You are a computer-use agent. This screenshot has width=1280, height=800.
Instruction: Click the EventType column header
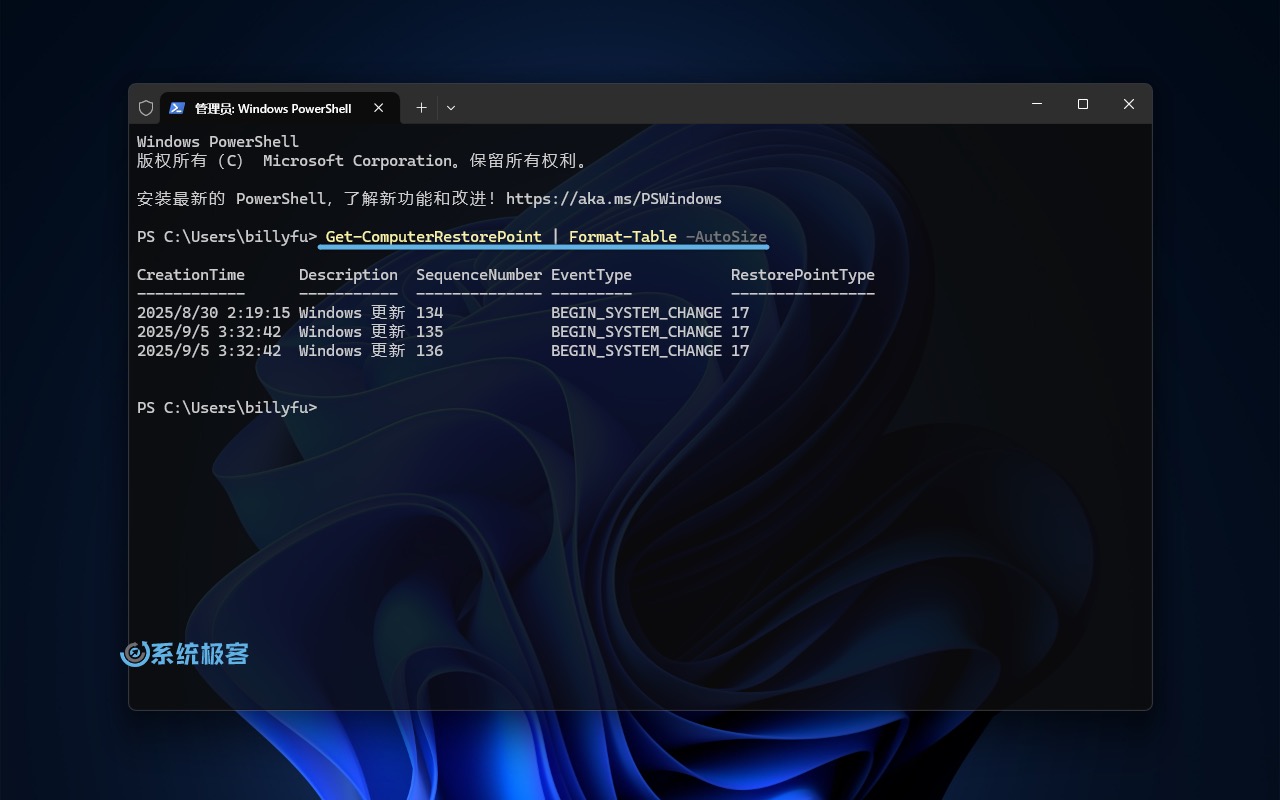pyautogui.click(x=591, y=275)
